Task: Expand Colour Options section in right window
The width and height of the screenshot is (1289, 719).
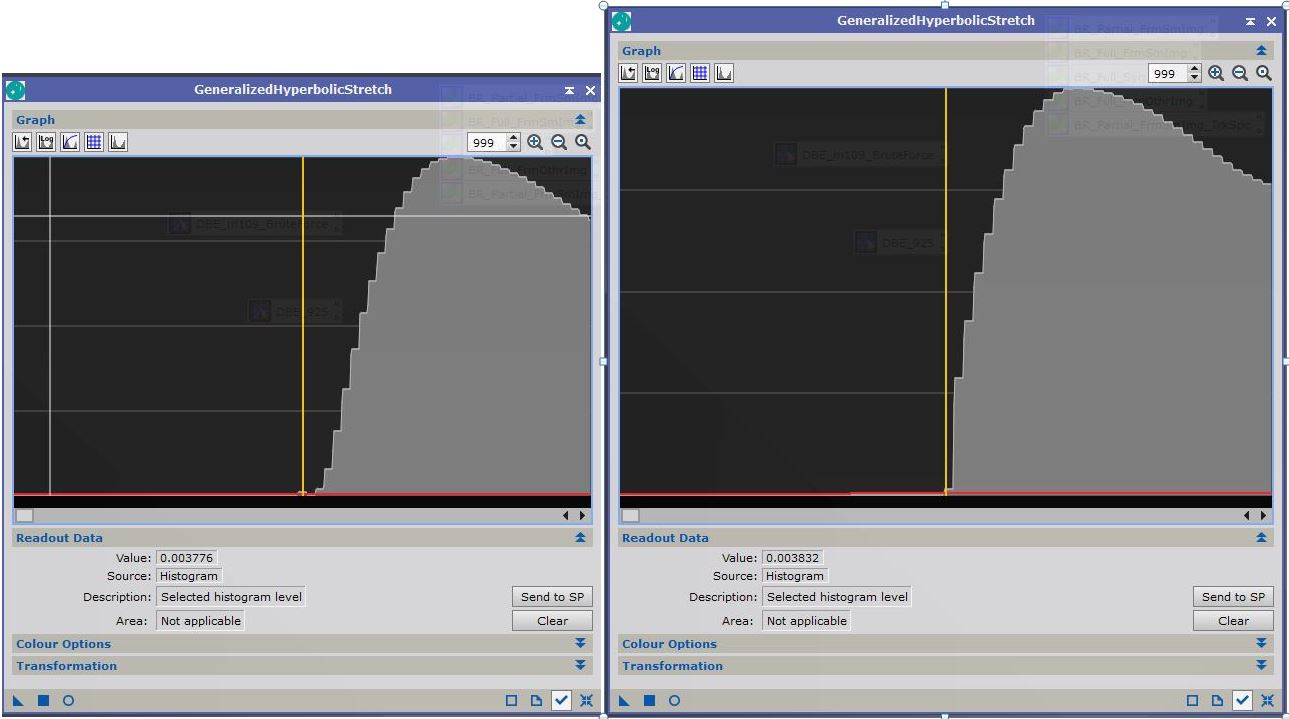Action: (1261, 644)
